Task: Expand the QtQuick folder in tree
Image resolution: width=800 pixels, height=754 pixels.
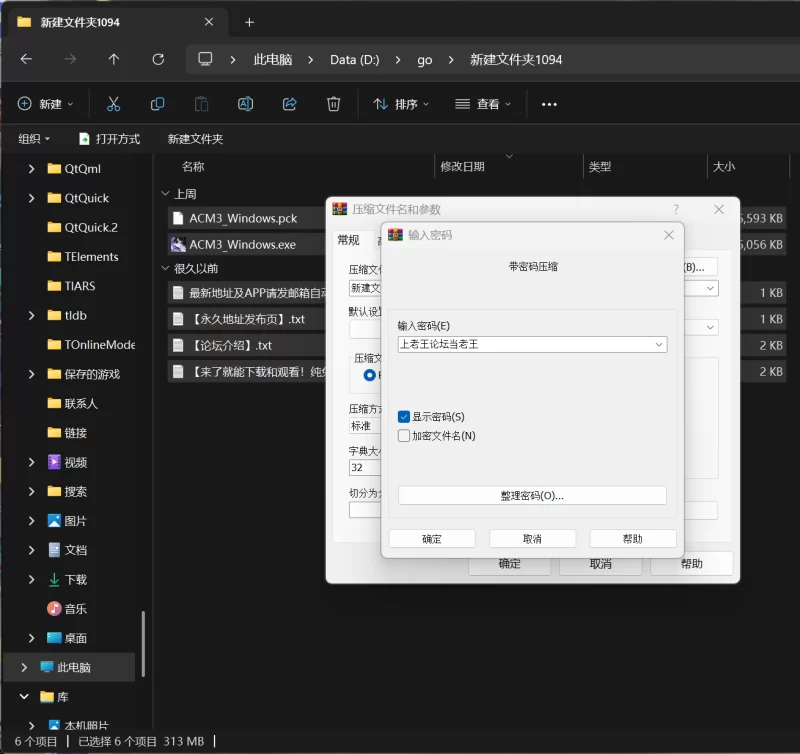Action: [31, 198]
